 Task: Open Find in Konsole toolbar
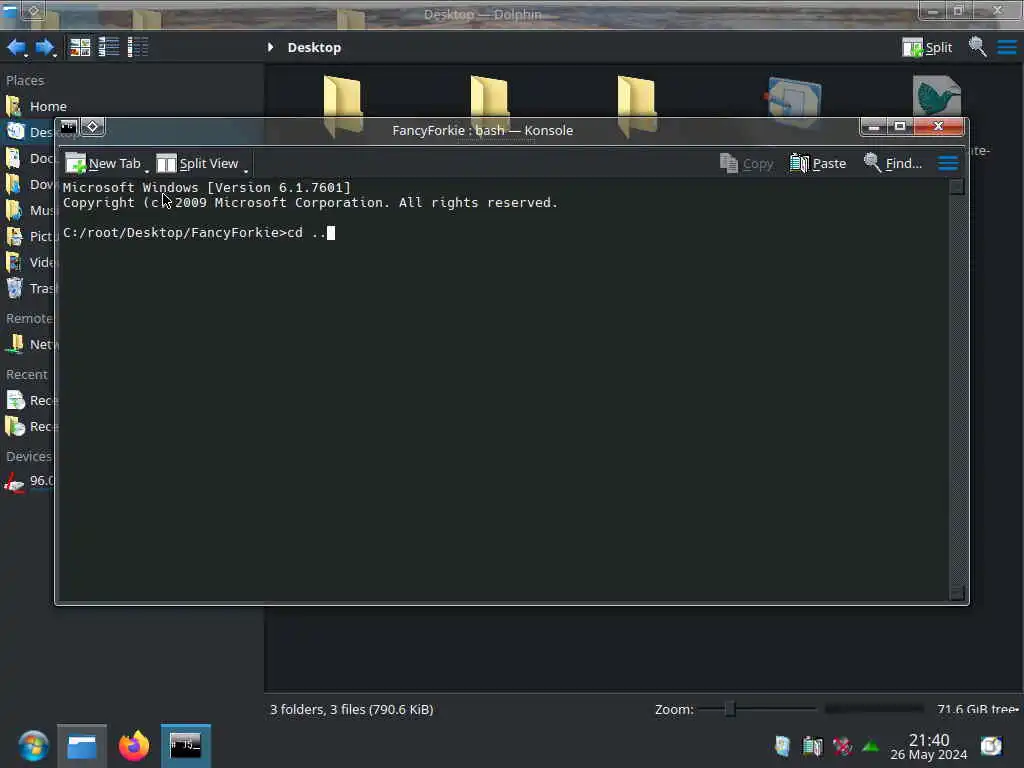tap(893, 163)
